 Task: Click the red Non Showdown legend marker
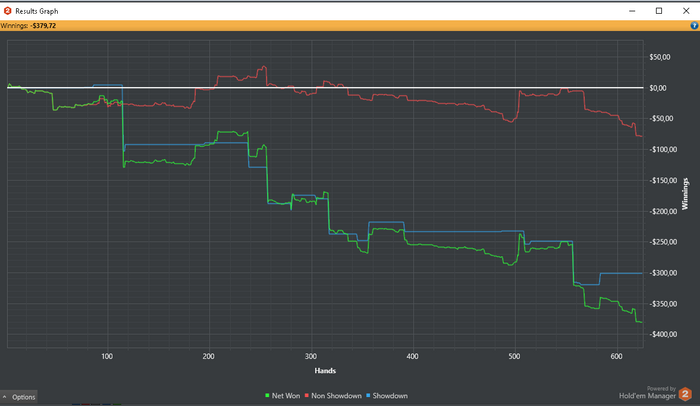point(307,396)
